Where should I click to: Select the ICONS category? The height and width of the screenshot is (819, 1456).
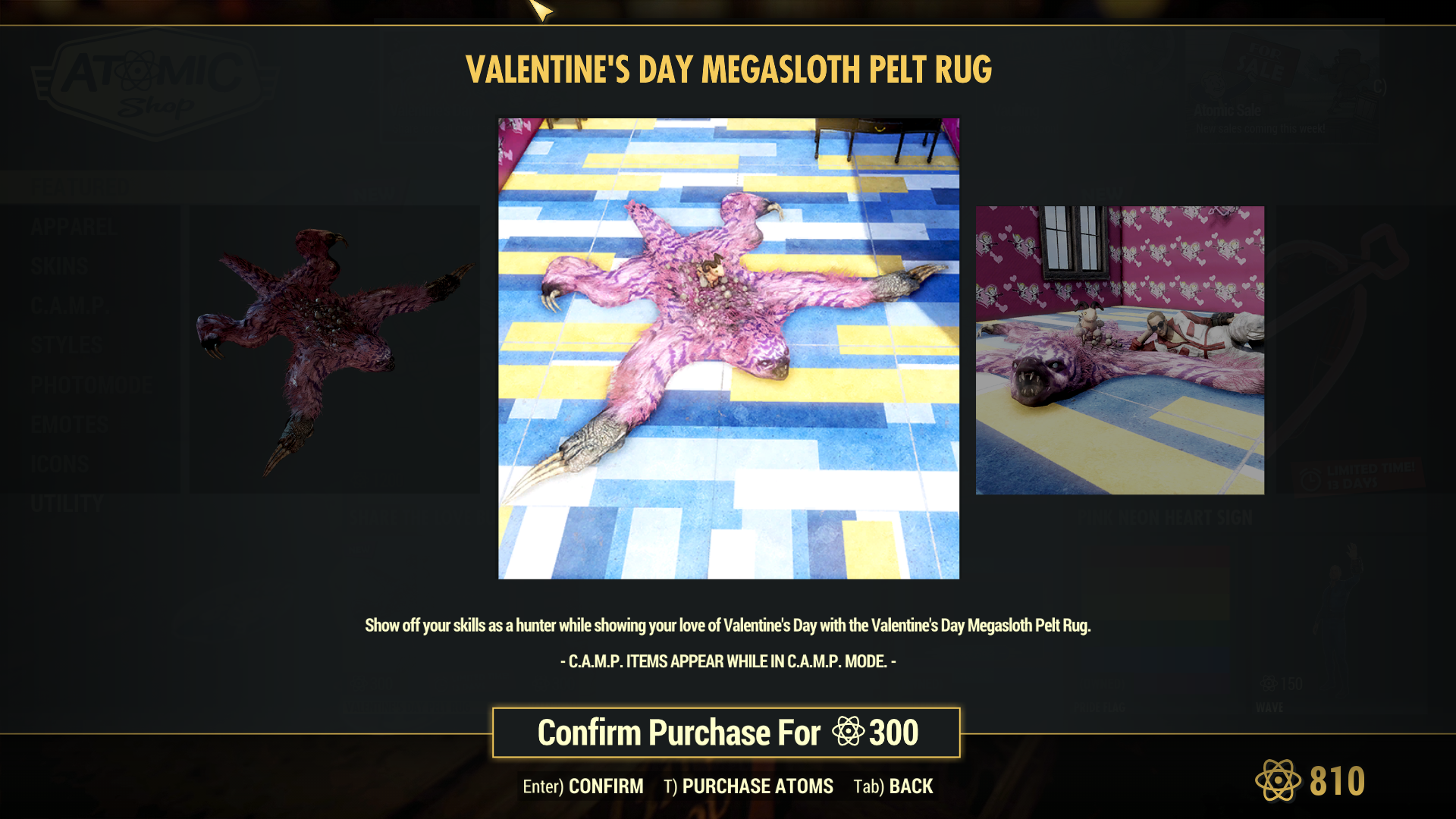pos(59,463)
